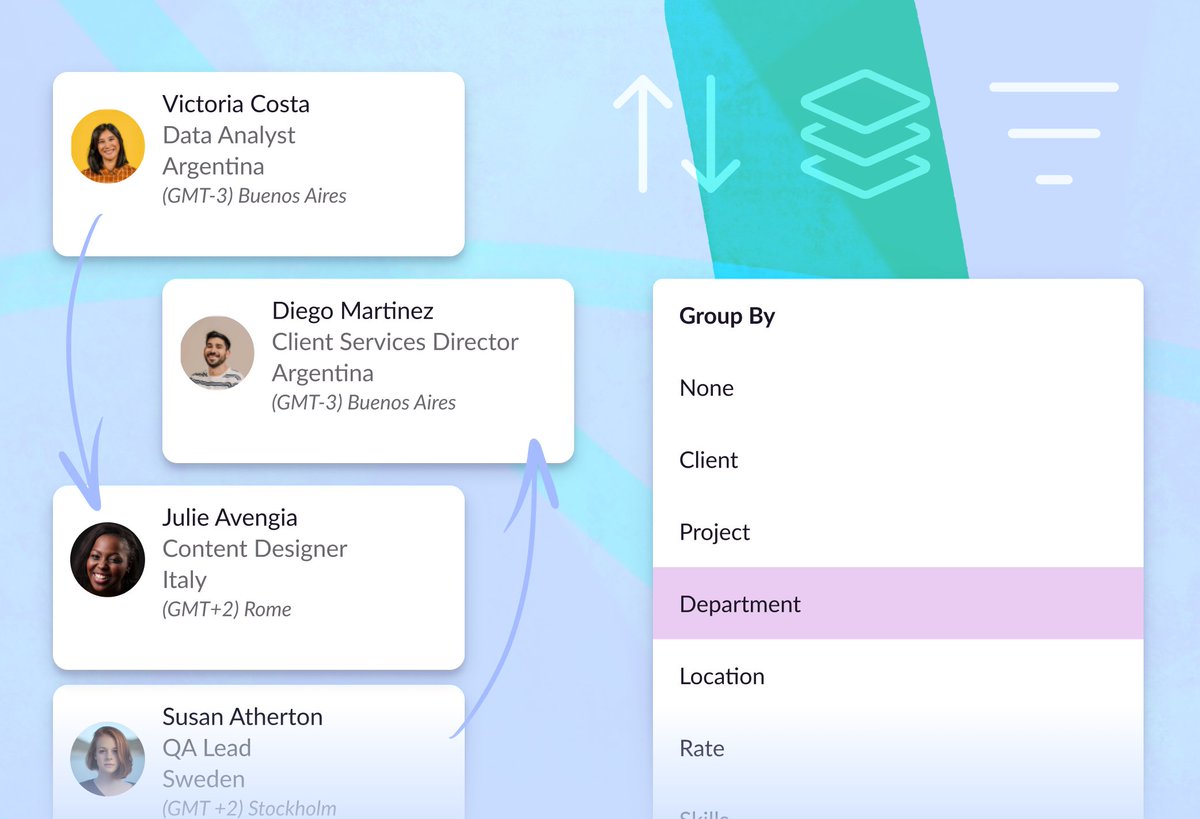Group people by Location
1200x819 pixels.
(898, 676)
